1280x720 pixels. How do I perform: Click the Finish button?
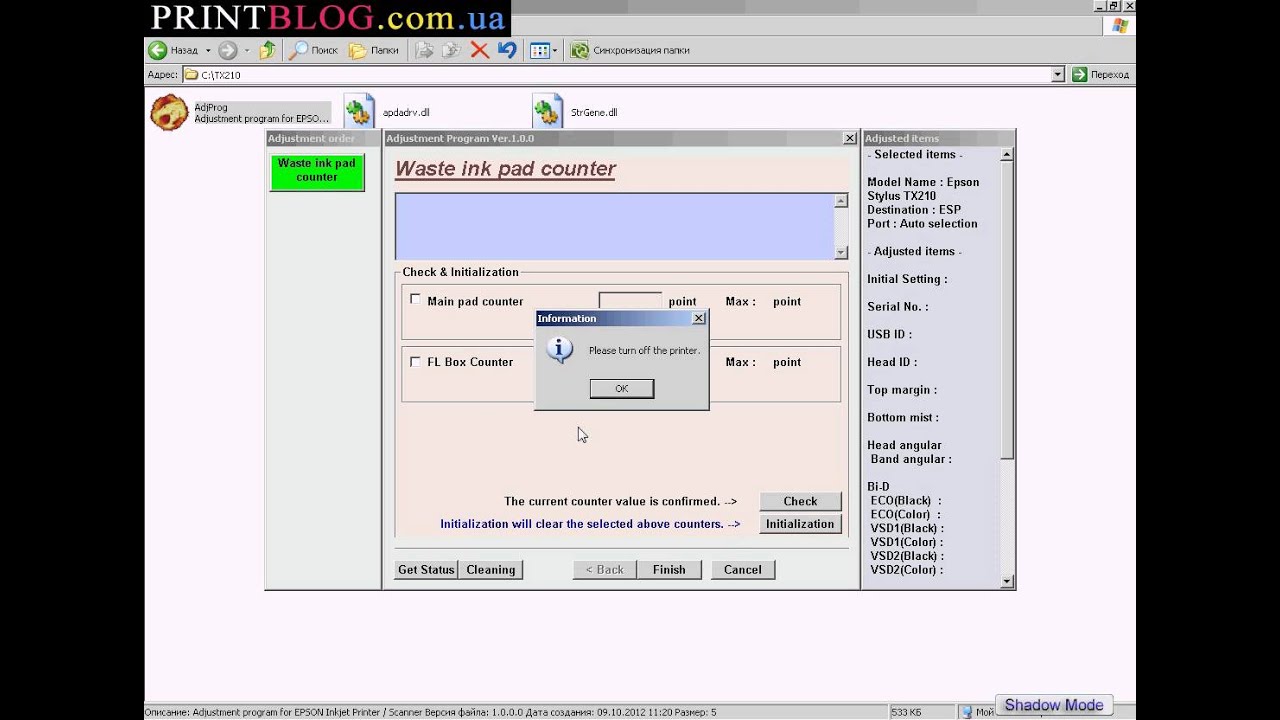tap(669, 569)
